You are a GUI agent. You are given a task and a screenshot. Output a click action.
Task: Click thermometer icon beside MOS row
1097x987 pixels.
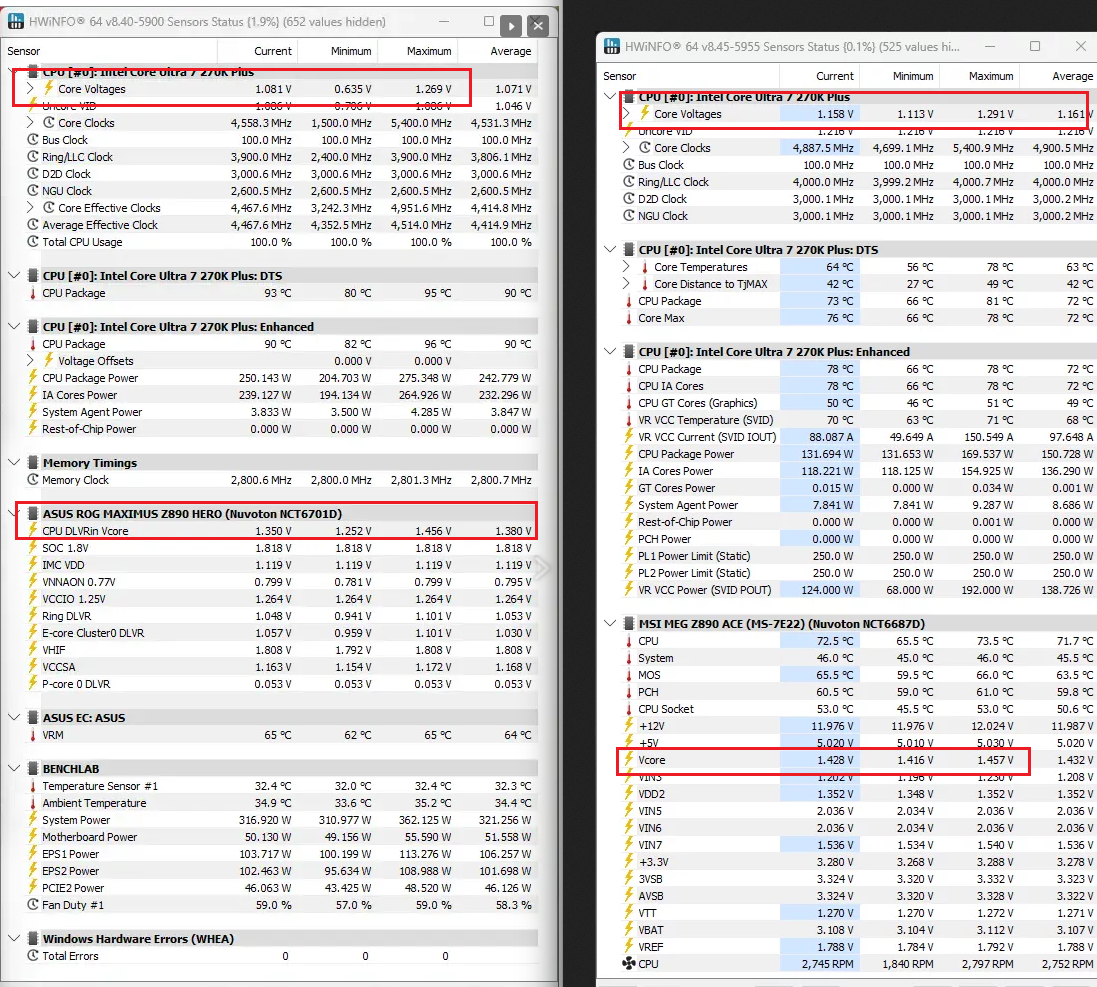629,675
